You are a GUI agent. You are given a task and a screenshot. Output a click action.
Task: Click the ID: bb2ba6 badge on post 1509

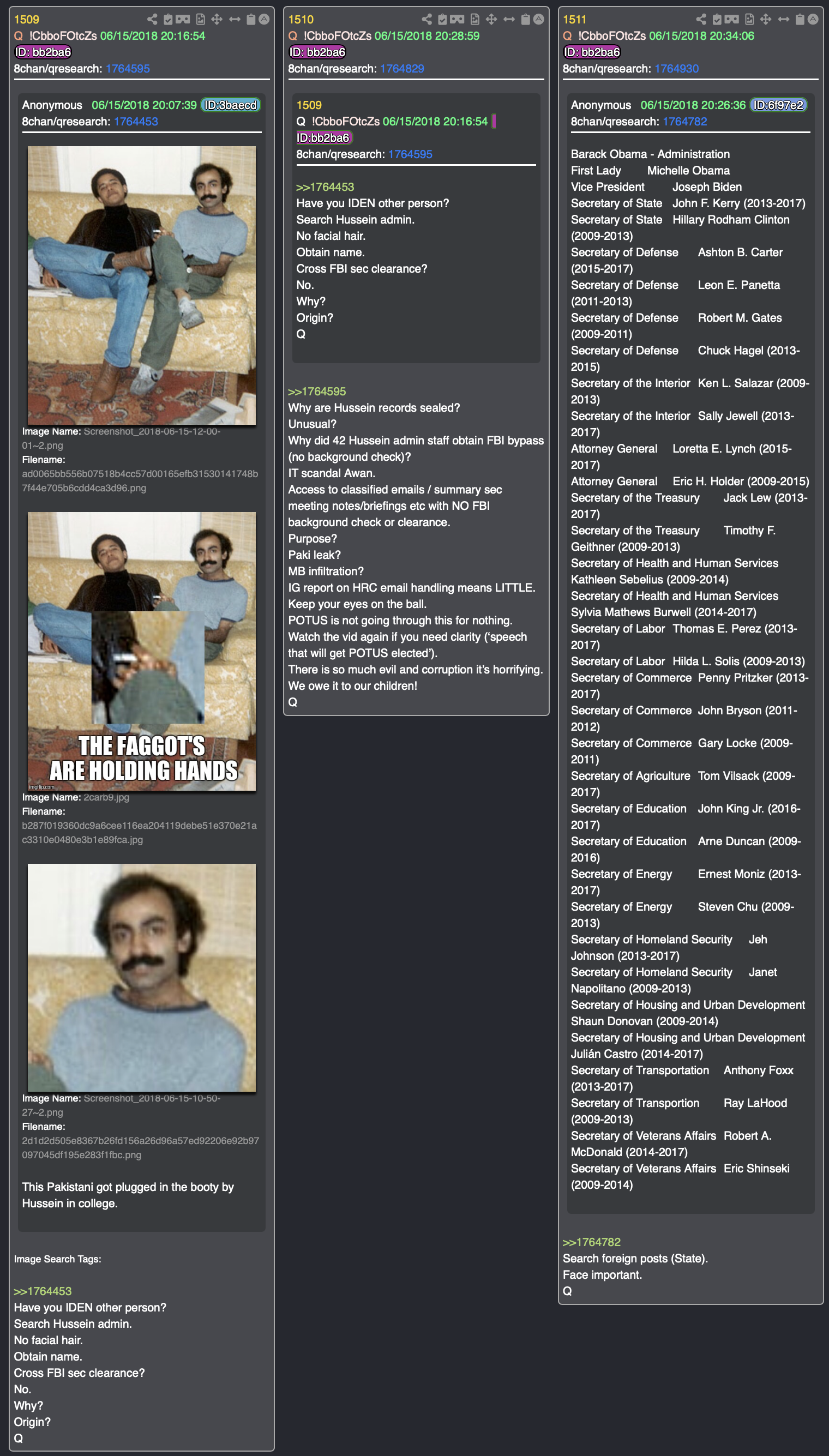click(x=43, y=52)
